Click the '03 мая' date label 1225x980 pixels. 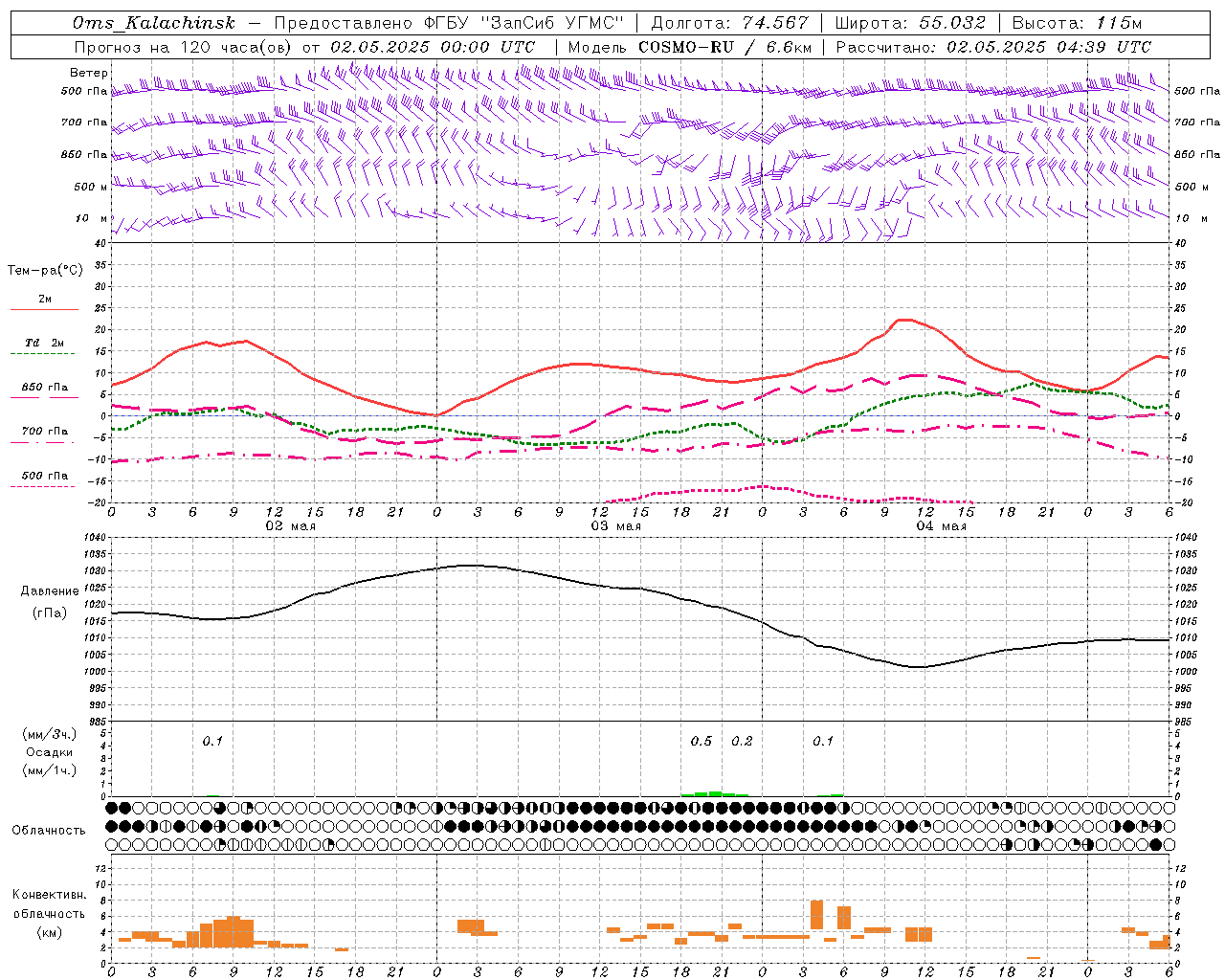click(615, 526)
